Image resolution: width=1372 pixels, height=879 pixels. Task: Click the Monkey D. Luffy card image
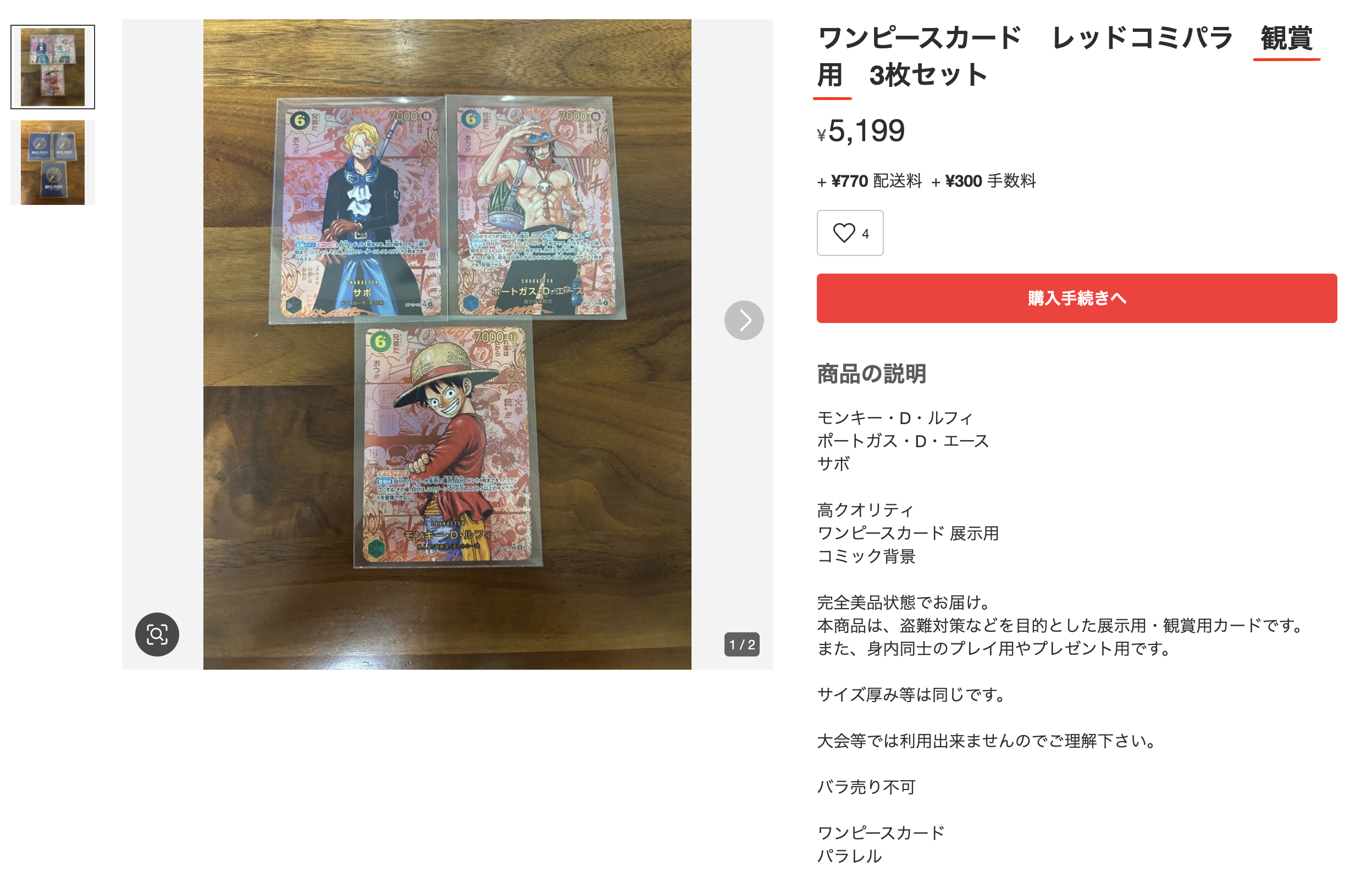point(447,444)
